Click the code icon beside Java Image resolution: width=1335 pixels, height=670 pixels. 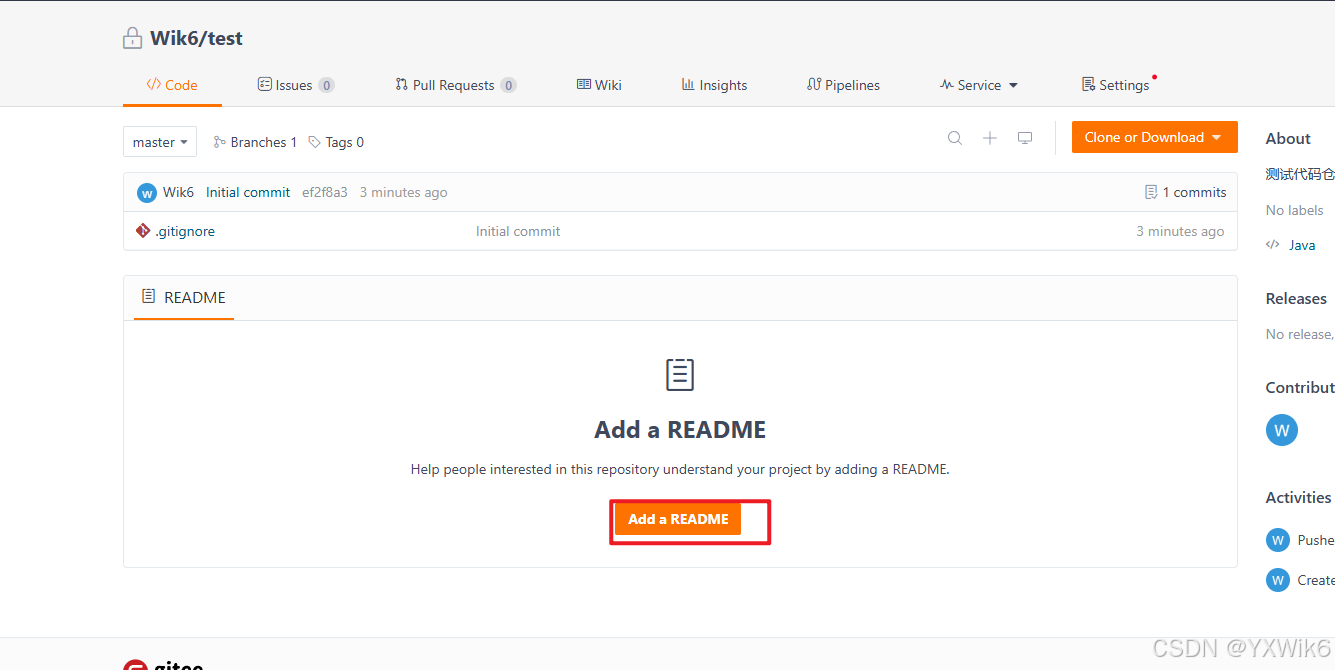coord(1273,245)
